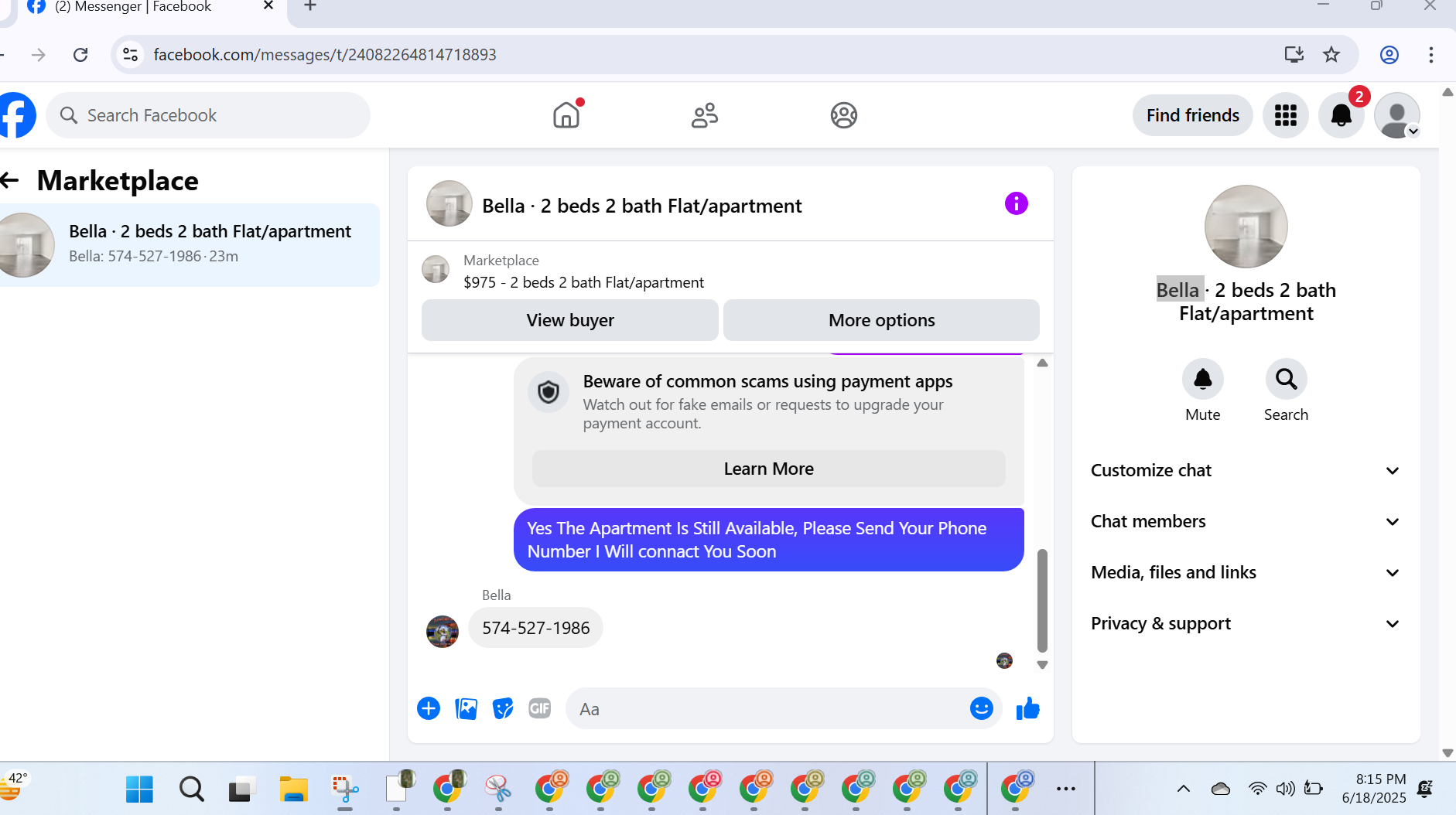
Task: Click the listing thumbnail in chat header
Action: 449,203
